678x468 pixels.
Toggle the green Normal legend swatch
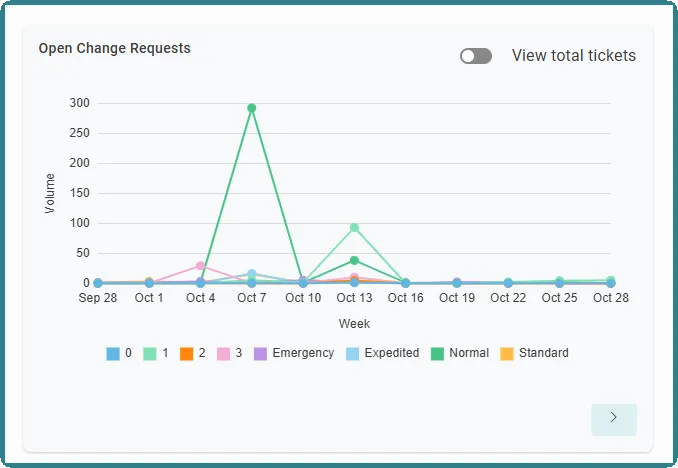pyautogui.click(x=437, y=353)
